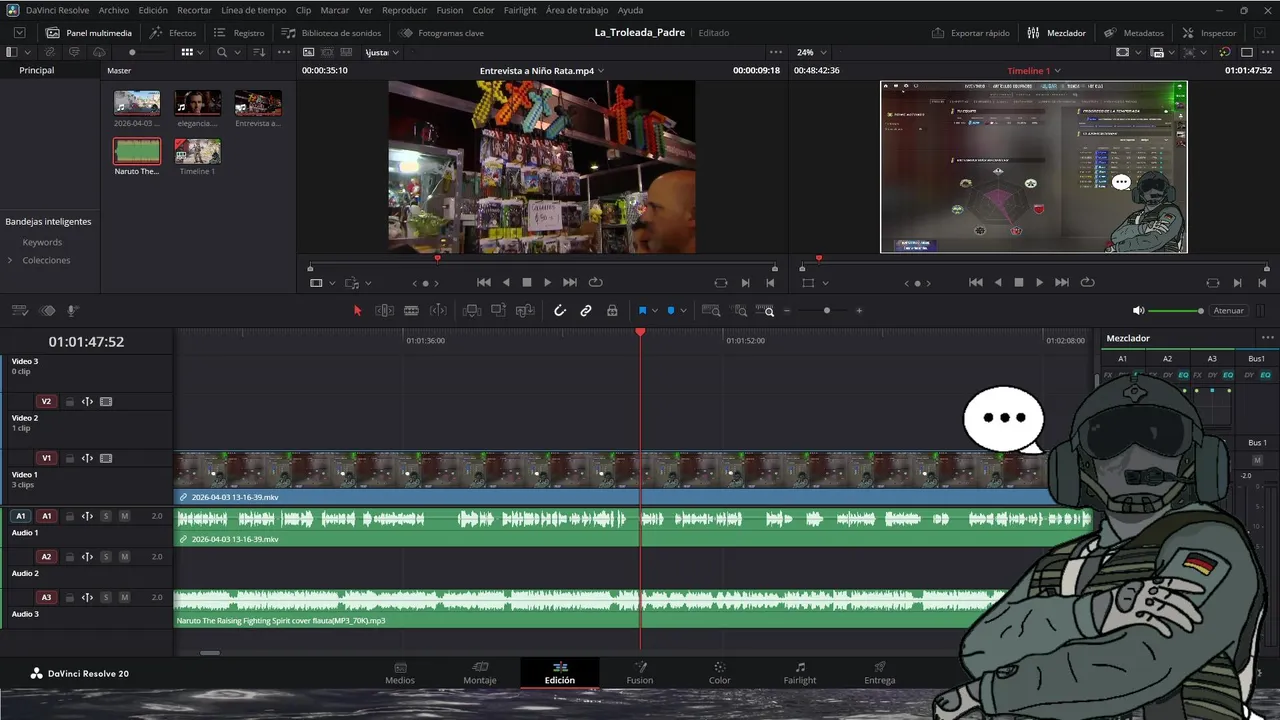Screen dimensions: 1280x720
Task: Open the flag color dropdown arrow
Action: (655, 311)
